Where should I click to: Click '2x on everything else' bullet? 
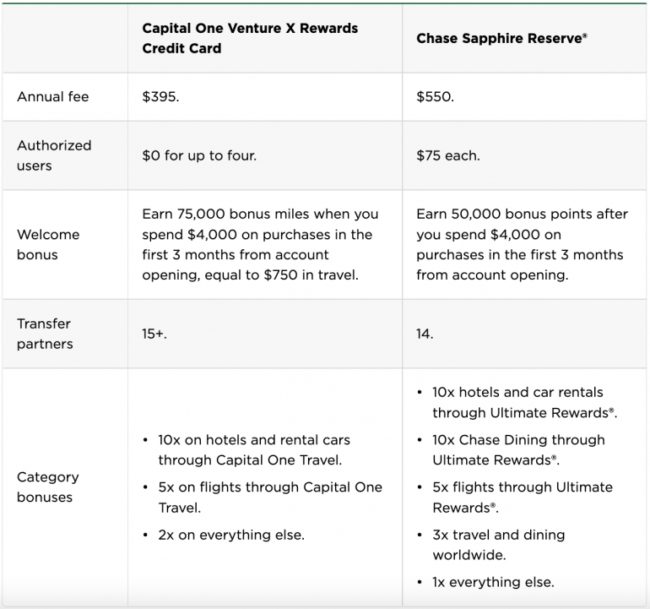click(x=231, y=535)
